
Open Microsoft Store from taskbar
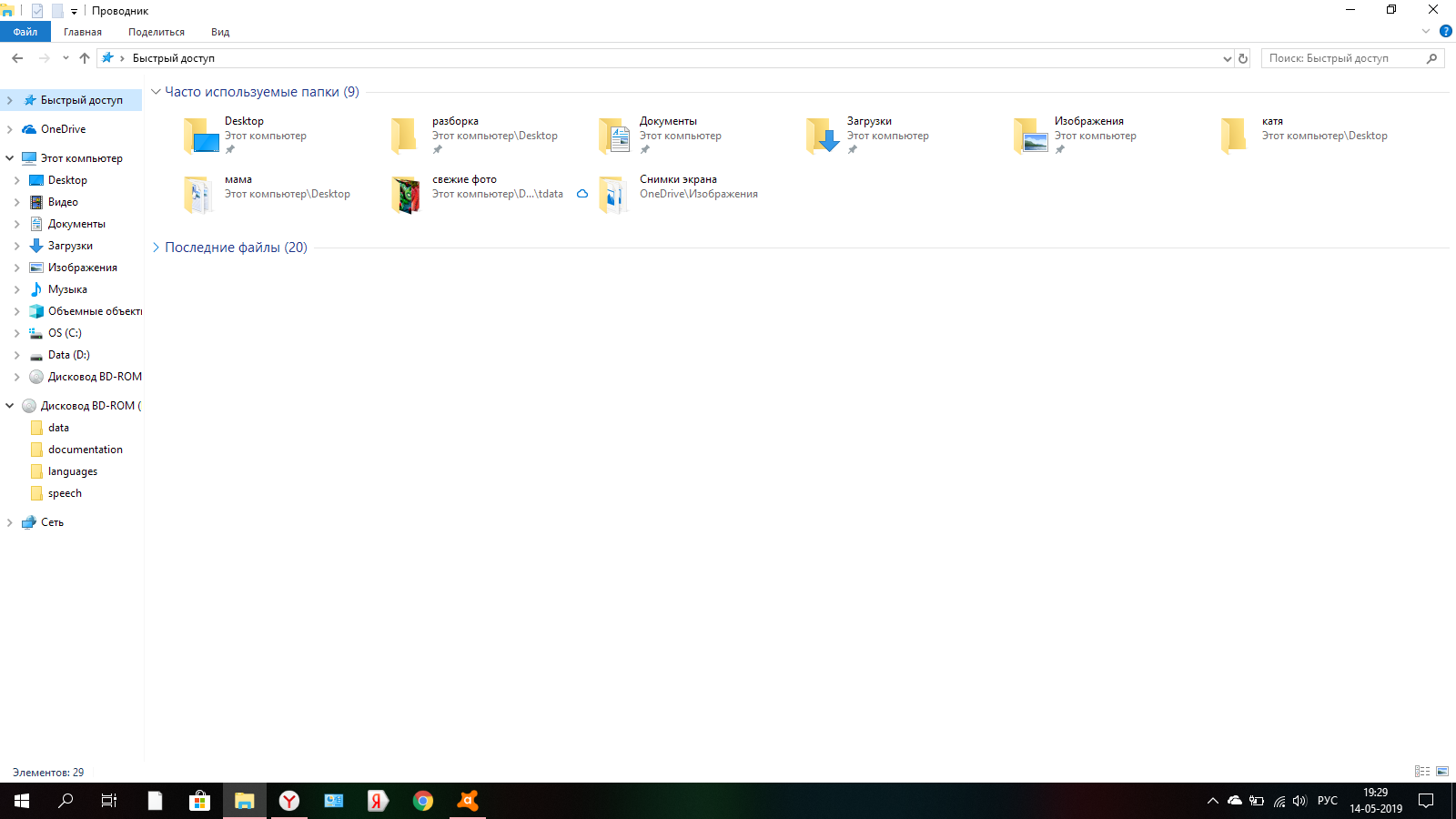[x=199, y=801]
